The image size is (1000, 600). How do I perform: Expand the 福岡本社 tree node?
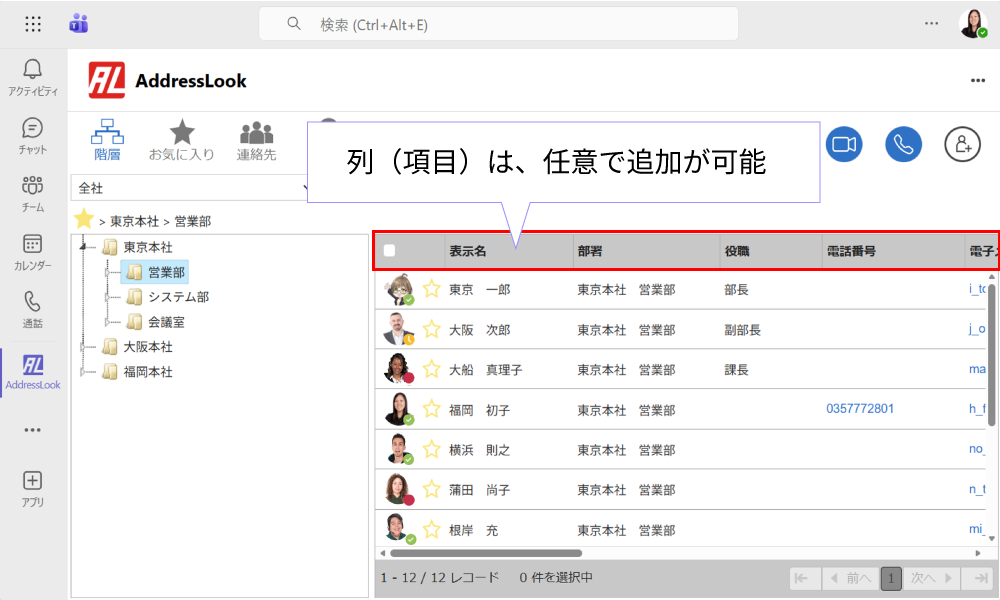coord(83,372)
